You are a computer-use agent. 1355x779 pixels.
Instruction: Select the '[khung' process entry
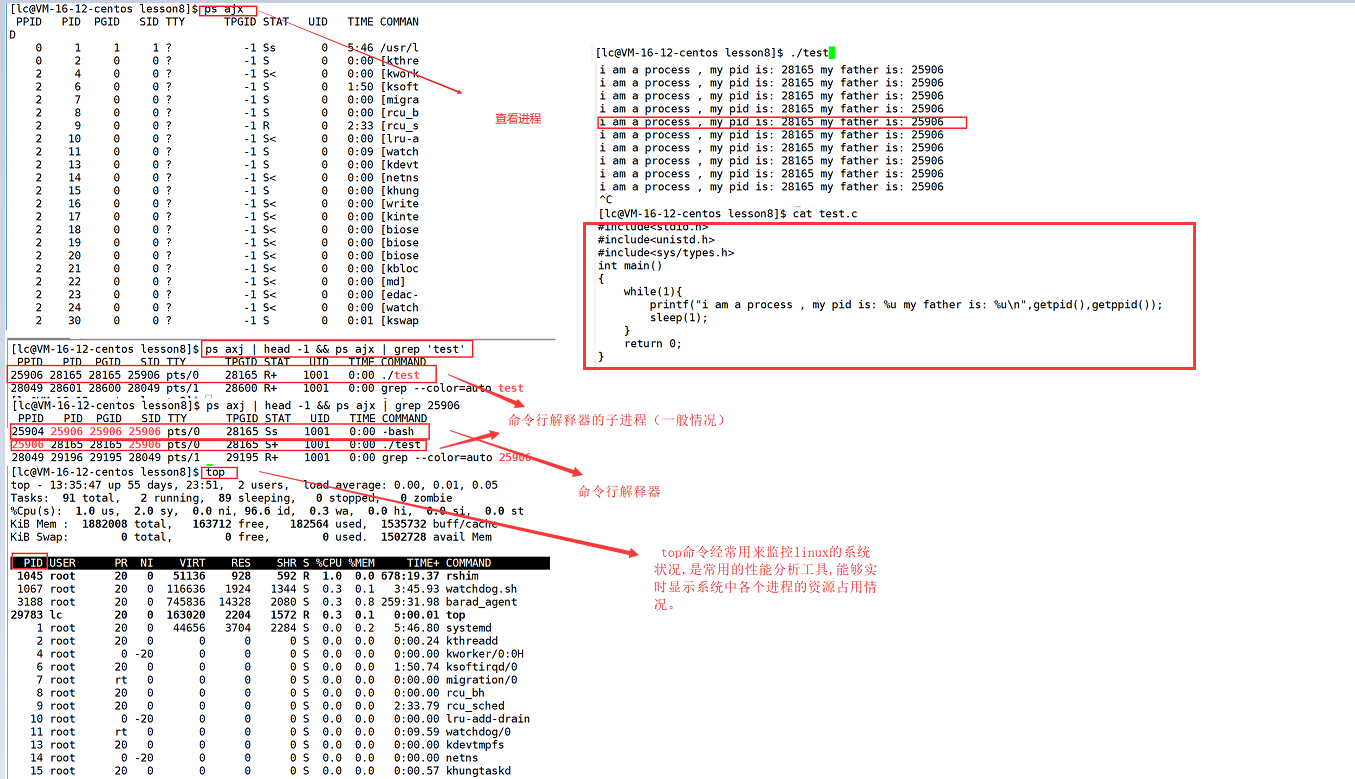pos(399,191)
